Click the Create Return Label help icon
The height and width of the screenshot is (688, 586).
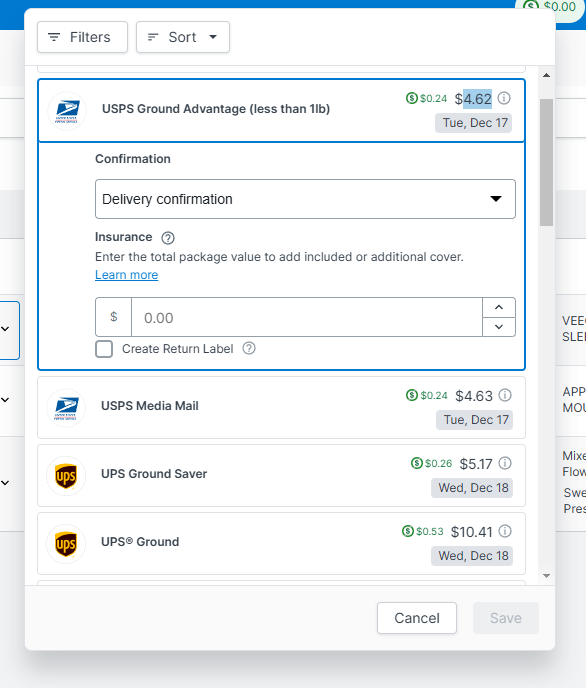pyautogui.click(x=249, y=348)
